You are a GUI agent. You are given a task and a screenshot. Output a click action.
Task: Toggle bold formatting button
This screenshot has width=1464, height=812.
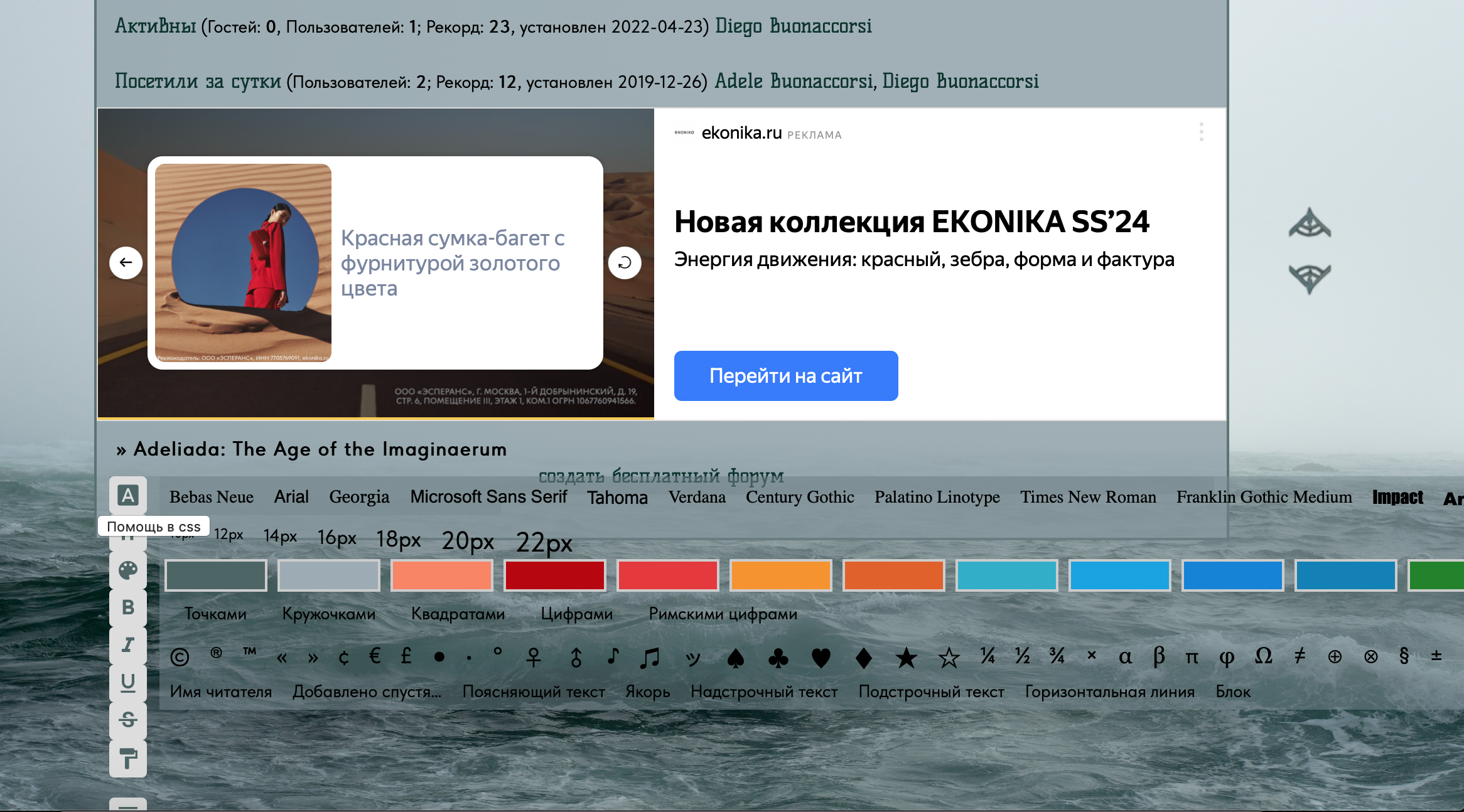[x=128, y=607]
